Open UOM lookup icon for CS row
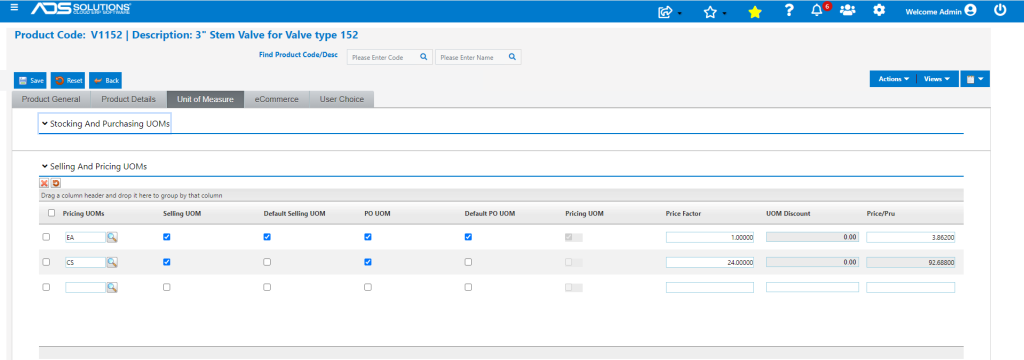The image size is (1024, 360). click(112, 262)
